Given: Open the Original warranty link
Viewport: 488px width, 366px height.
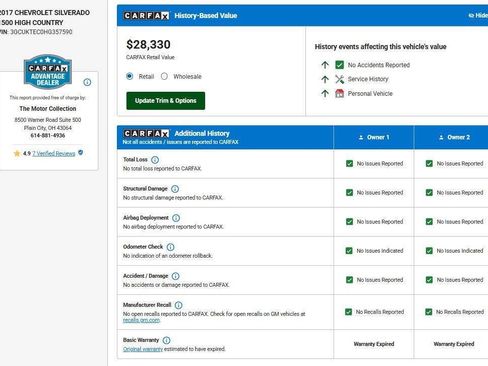Looking at the screenshot, I should click(143, 349).
